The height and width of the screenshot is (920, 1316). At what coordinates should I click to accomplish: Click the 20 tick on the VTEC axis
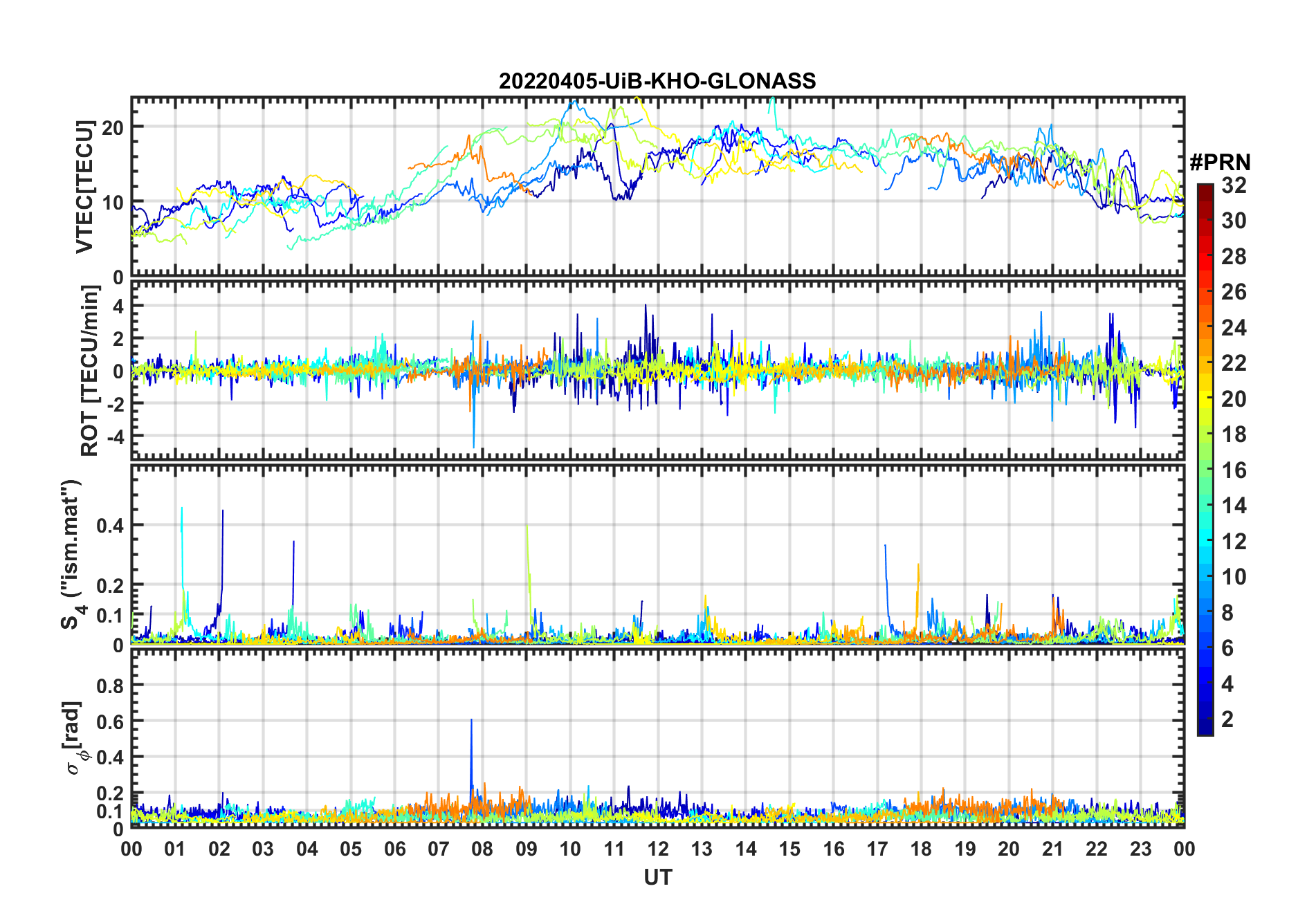pyautogui.click(x=113, y=127)
